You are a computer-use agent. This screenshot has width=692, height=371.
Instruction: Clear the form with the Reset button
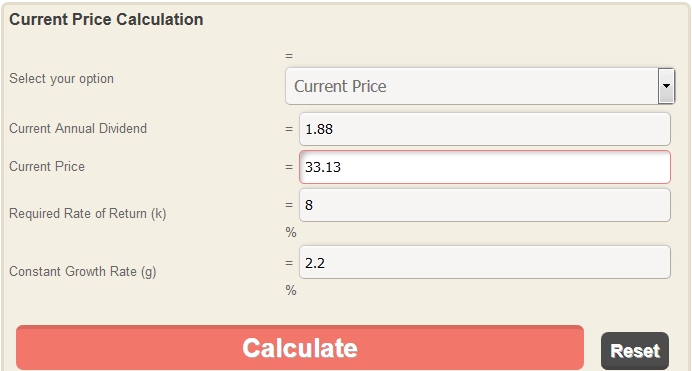click(635, 351)
